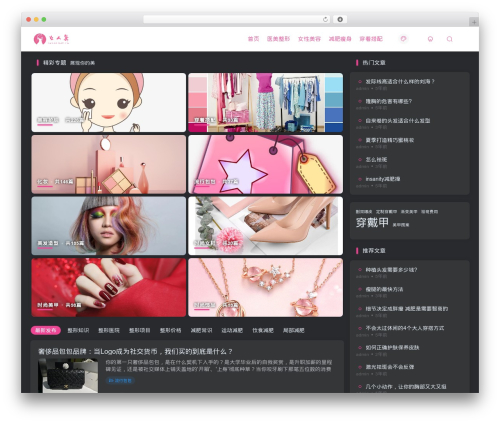500x423 pixels.
Task: Click the 精彩专题 section heading
Action: 54,63
